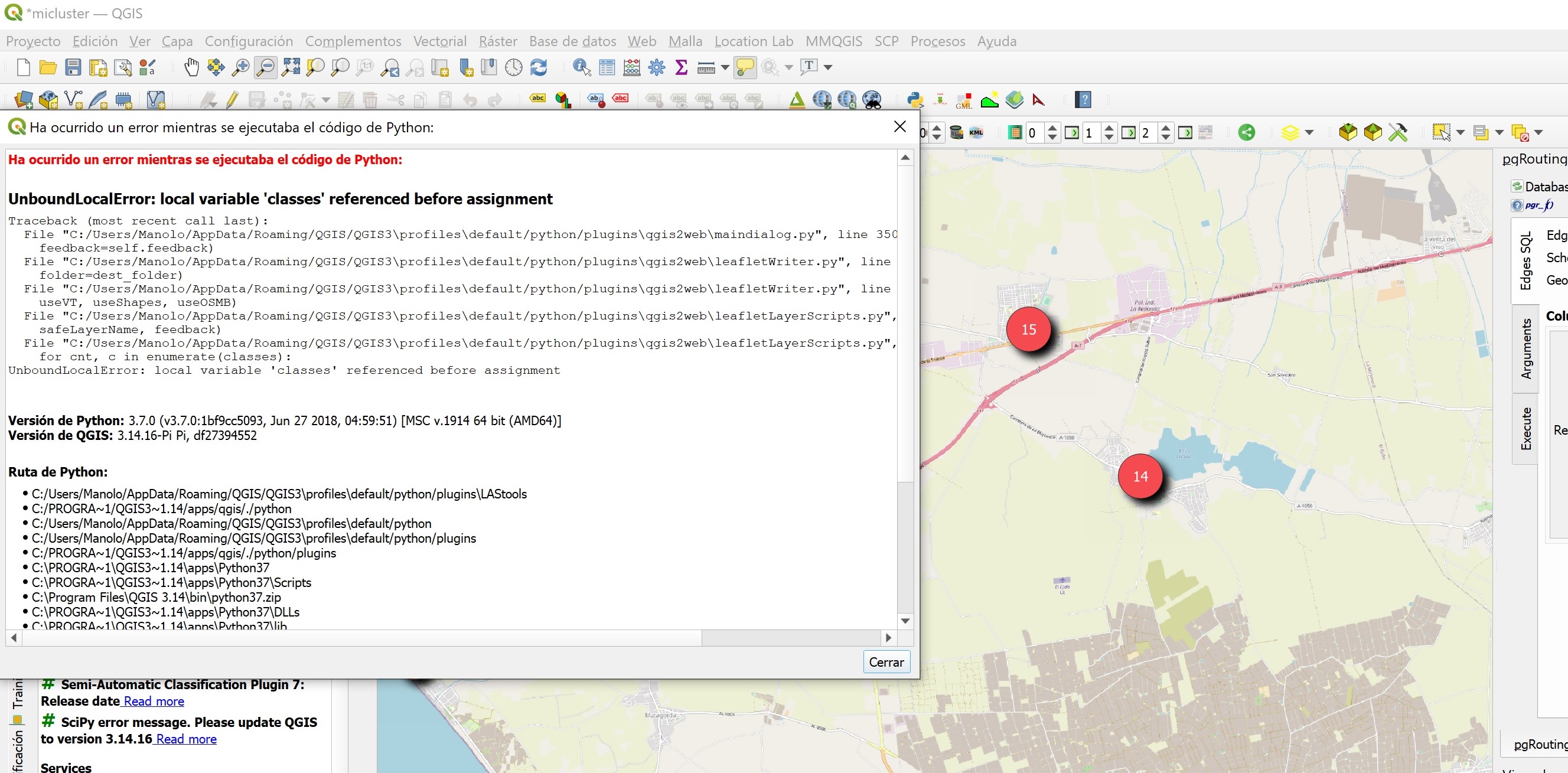The width and height of the screenshot is (1568, 773).
Task: Toggle layer editing with the pencil
Action: [x=232, y=99]
